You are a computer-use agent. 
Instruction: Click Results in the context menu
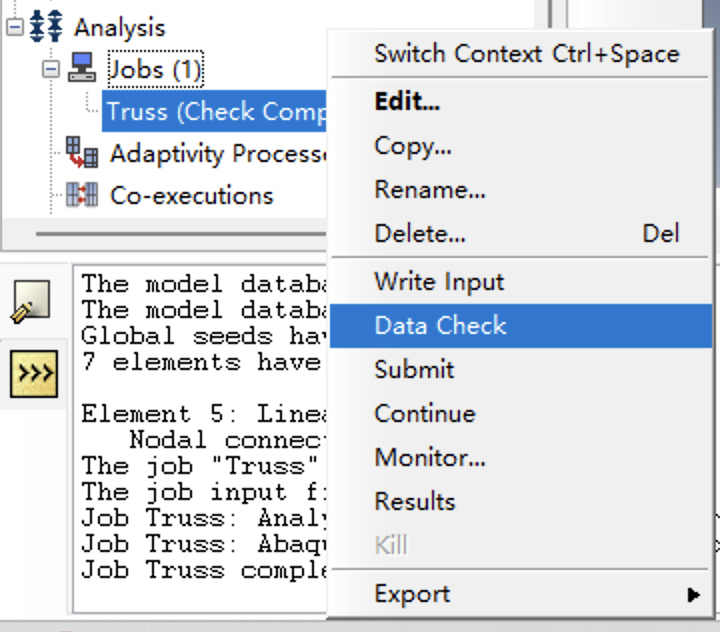(x=414, y=502)
